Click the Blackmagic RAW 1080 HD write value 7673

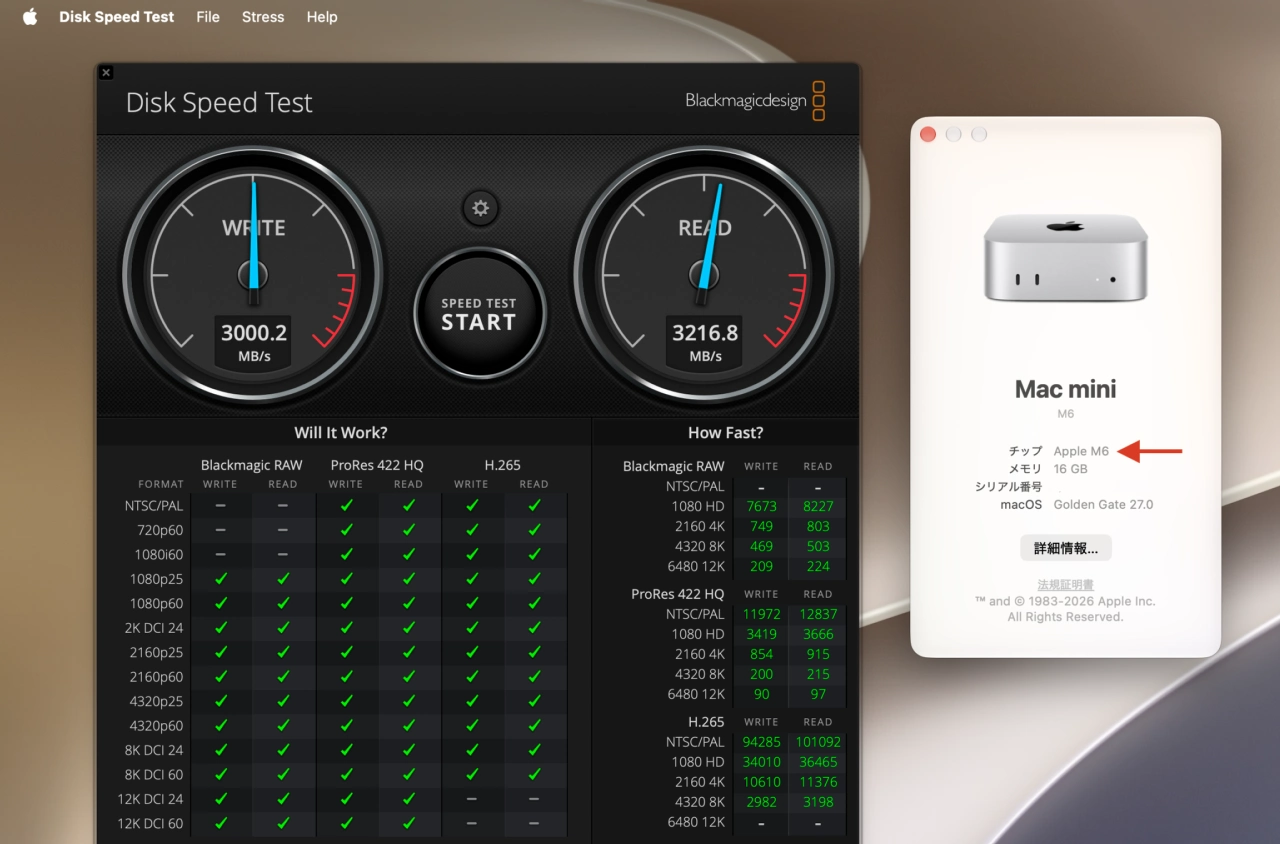point(761,506)
